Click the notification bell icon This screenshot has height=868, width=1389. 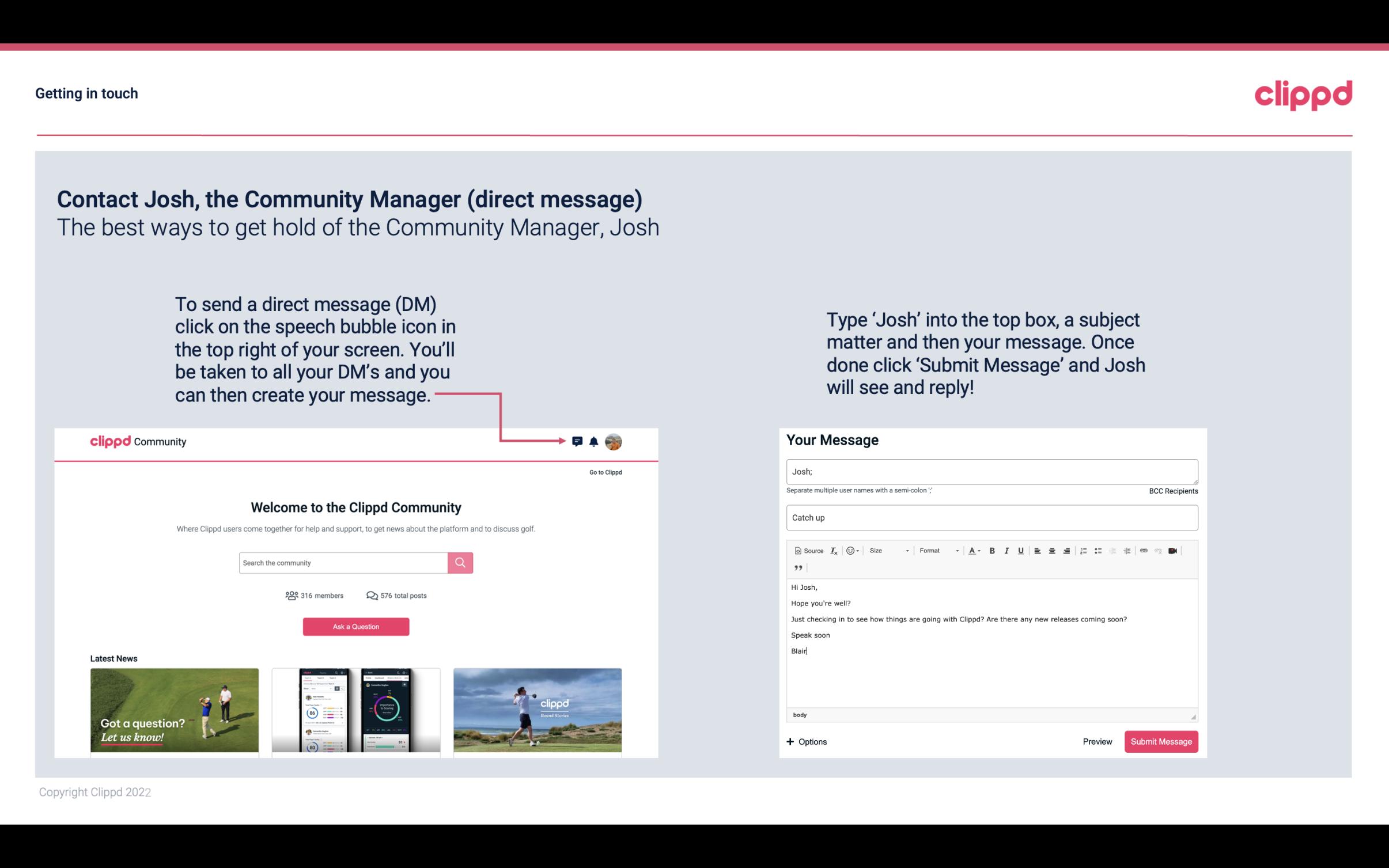[x=595, y=441]
